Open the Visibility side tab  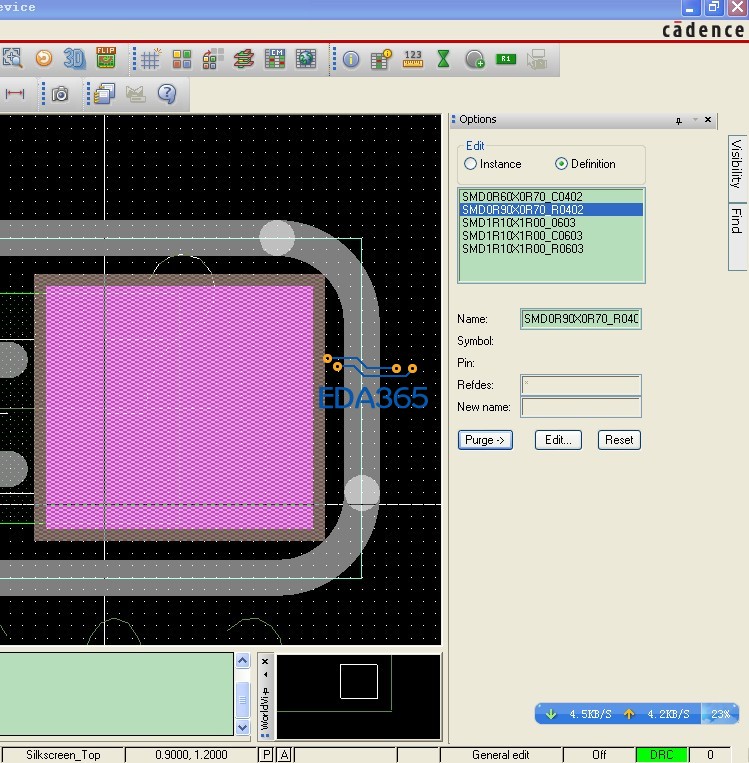click(736, 163)
